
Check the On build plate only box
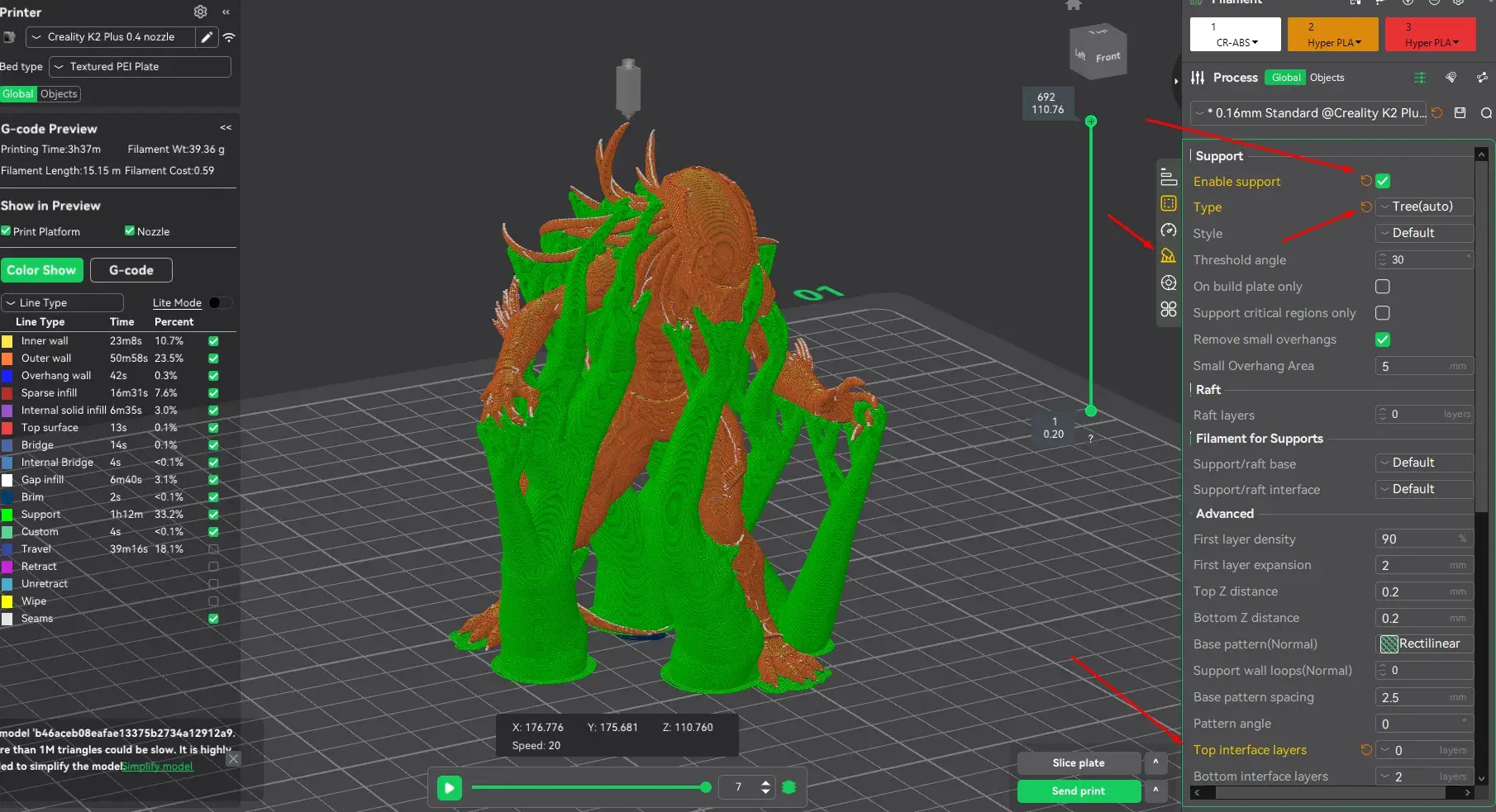click(1383, 287)
